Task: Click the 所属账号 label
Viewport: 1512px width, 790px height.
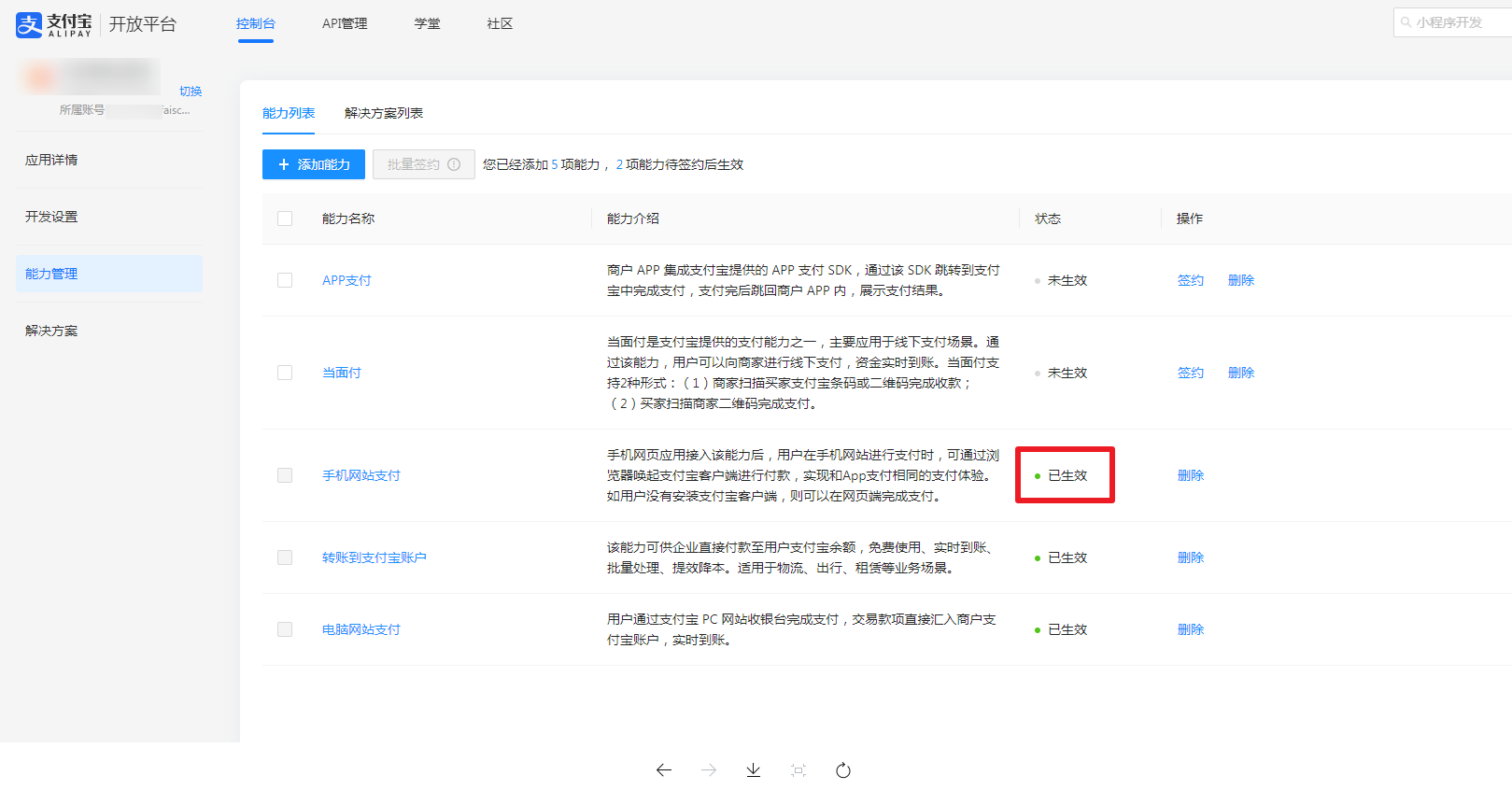Action: coord(82,110)
